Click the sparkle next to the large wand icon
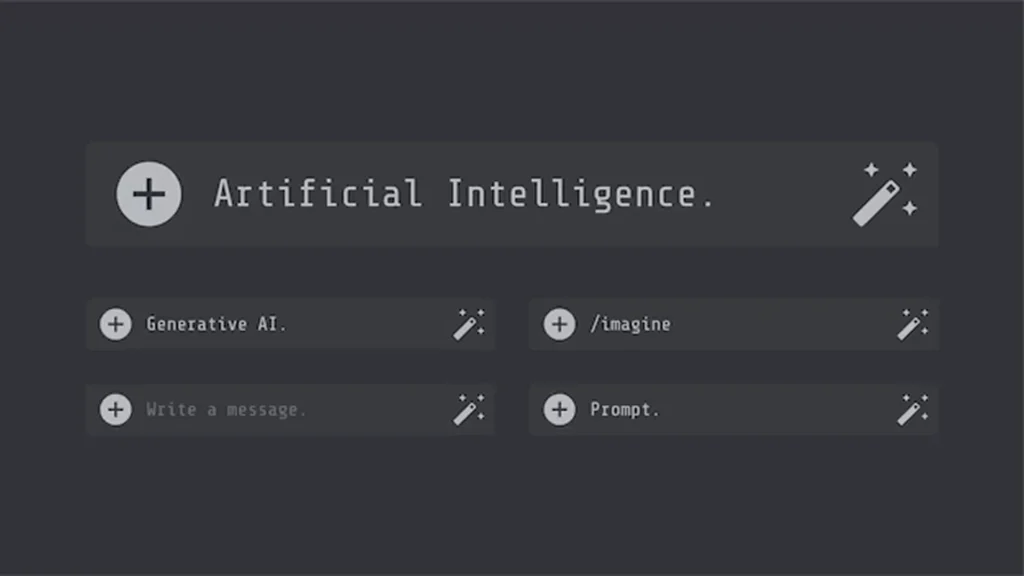1024x576 pixels. 910,170
